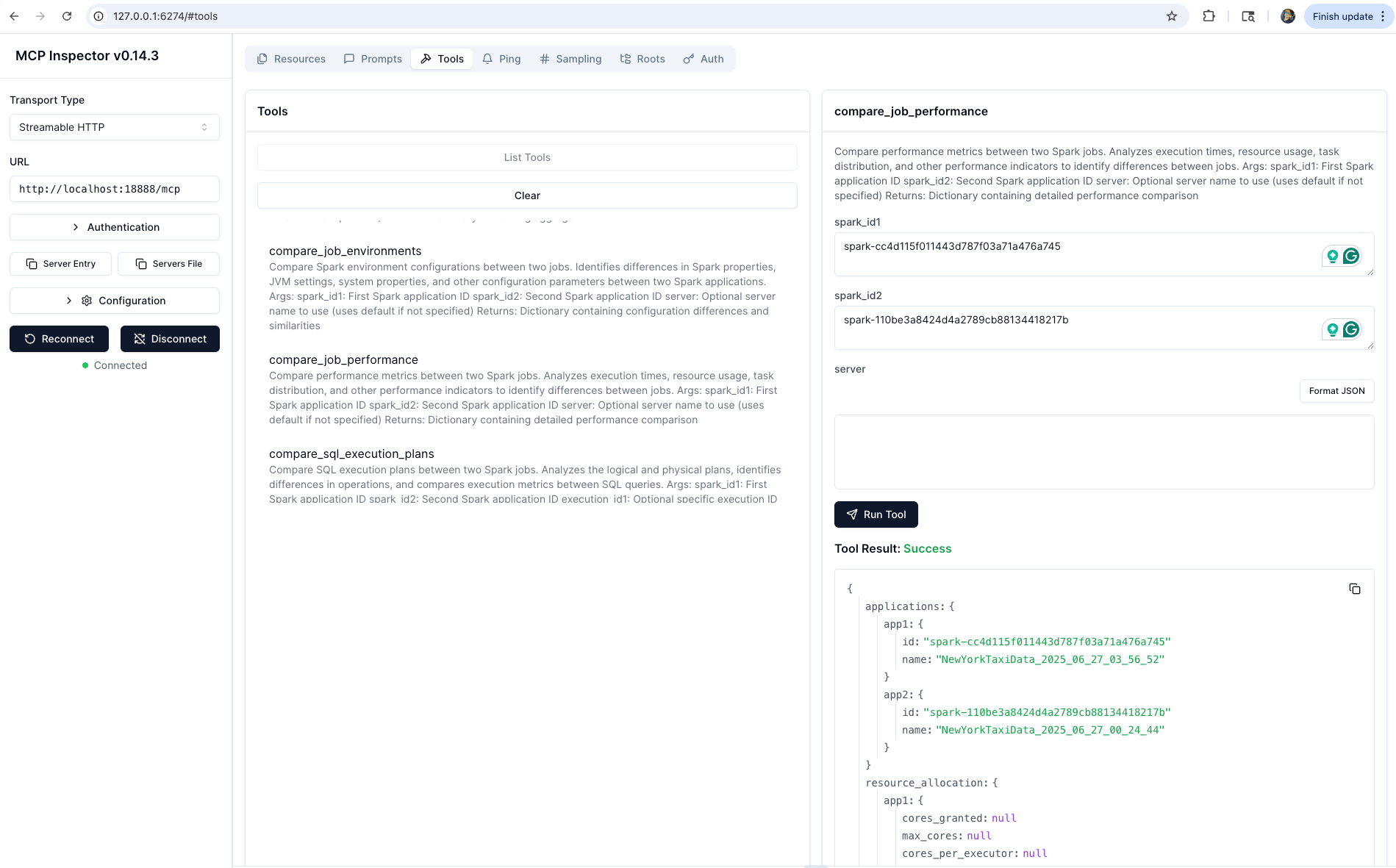Click the empty server JSON text area
Viewport: 1396px width, 868px height.
(1104, 452)
